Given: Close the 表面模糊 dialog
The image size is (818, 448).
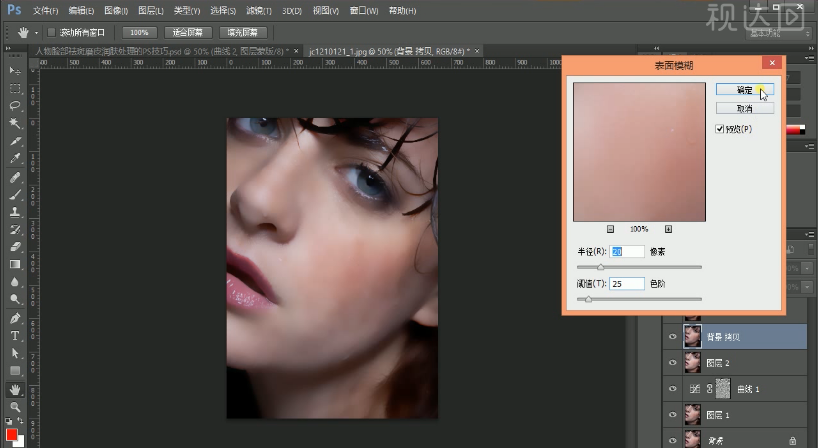Looking at the screenshot, I should [772, 63].
